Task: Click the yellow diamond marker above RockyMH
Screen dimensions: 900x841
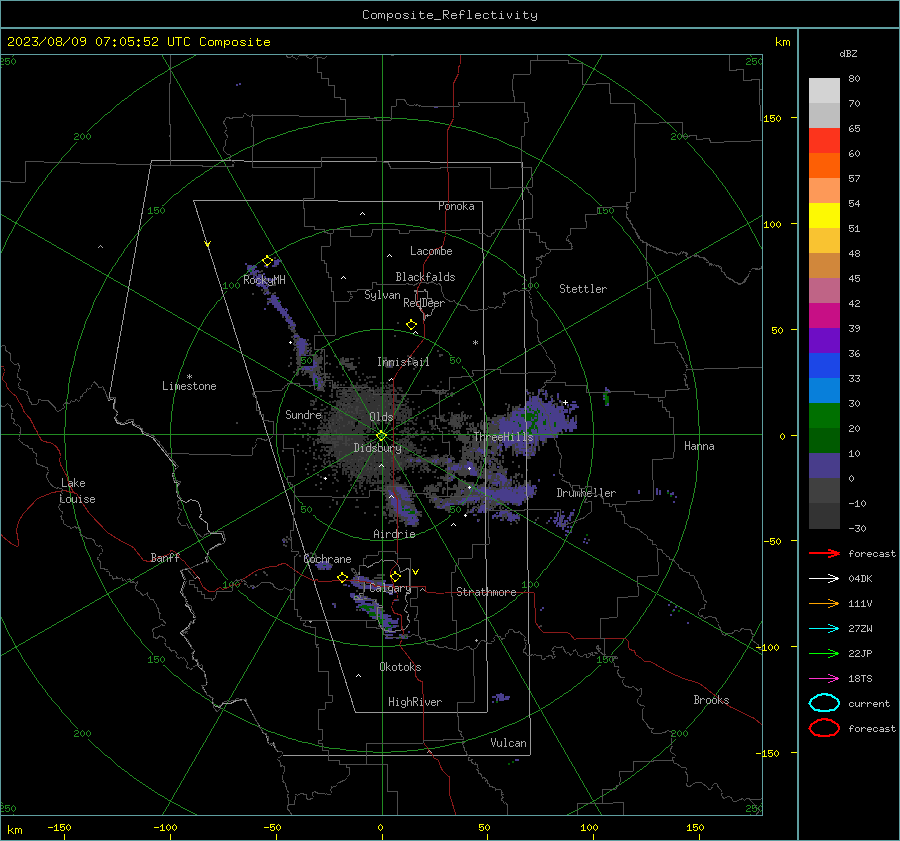Action: pyautogui.click(x=267, y=261)
